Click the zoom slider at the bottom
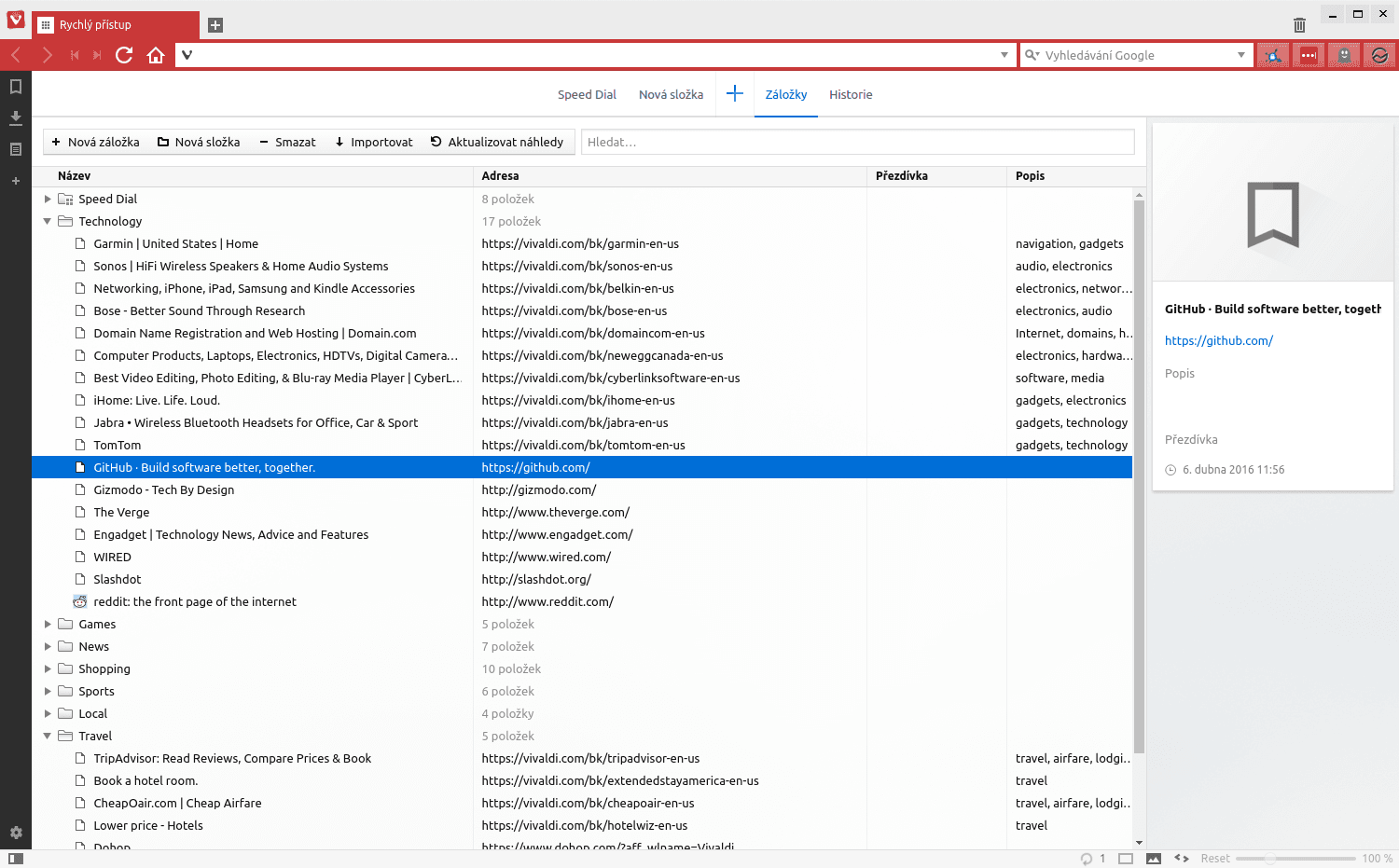1399x868 pixels. pos(1268,858)
